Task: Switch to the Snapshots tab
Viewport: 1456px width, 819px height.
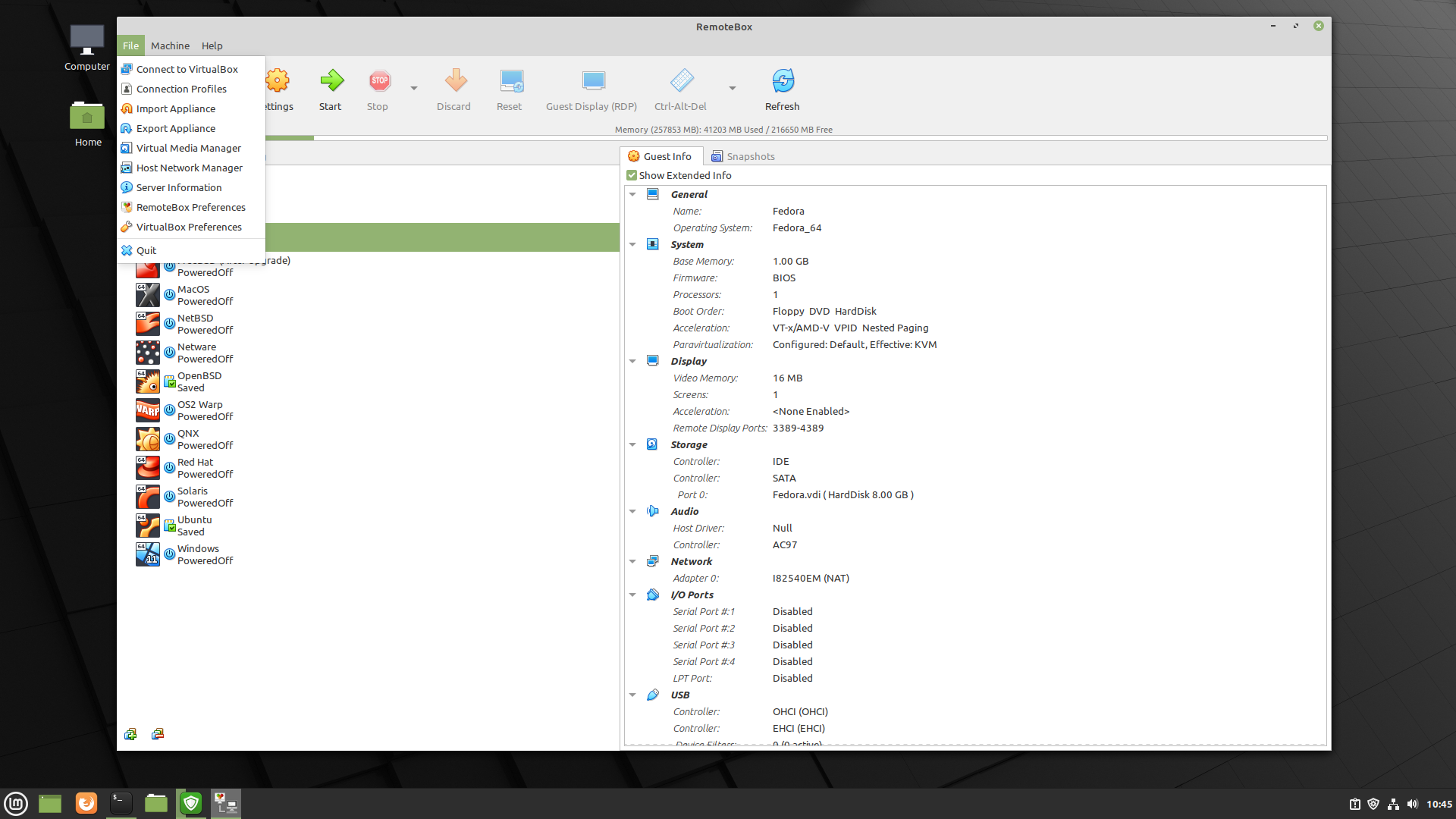Action: (750, 156)
